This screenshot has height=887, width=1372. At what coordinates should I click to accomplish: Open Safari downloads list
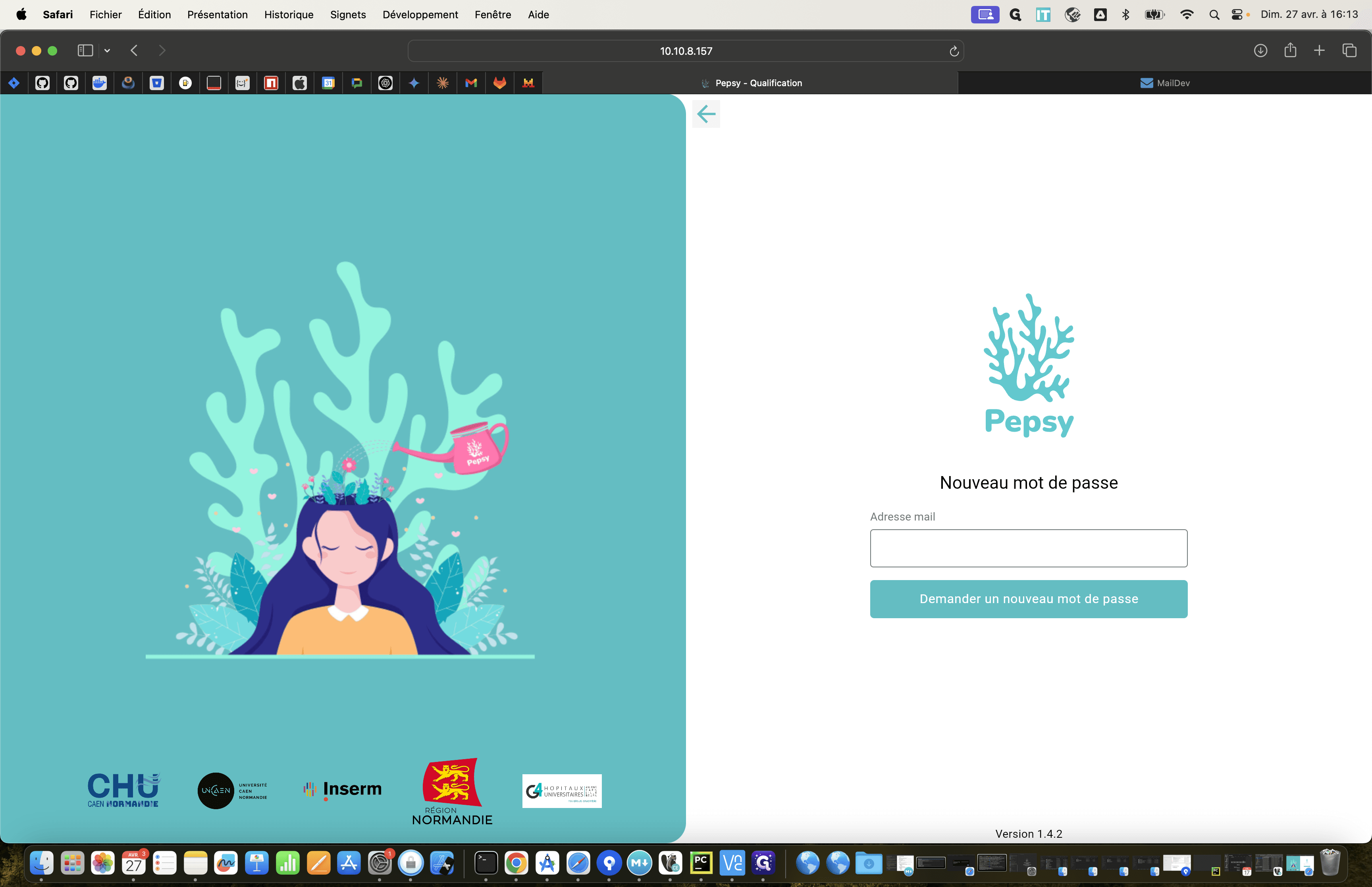(x=1260, y=51)
